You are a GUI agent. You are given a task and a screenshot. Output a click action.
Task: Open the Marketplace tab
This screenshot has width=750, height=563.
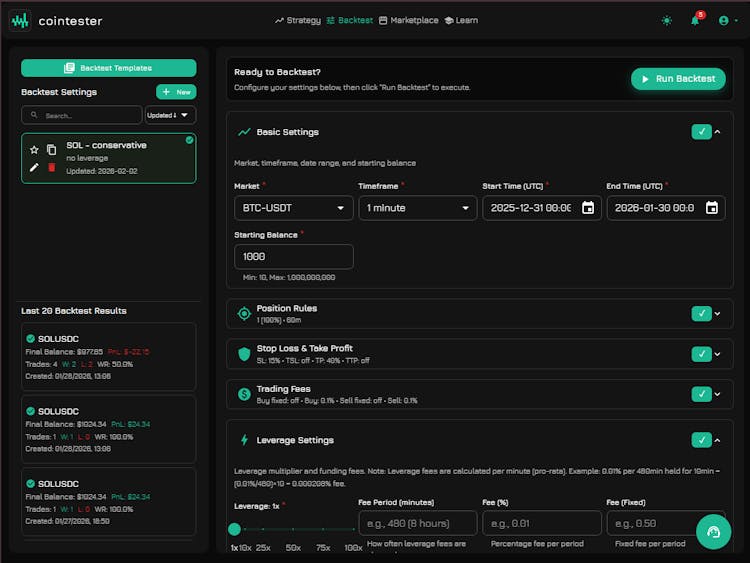pyautogui.click(x=408, y=20)
